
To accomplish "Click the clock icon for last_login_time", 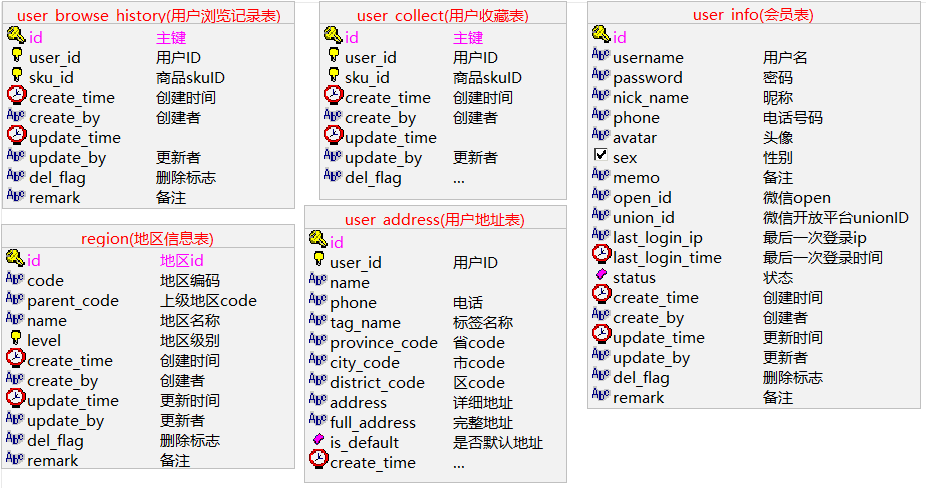I will coord(601,255).
